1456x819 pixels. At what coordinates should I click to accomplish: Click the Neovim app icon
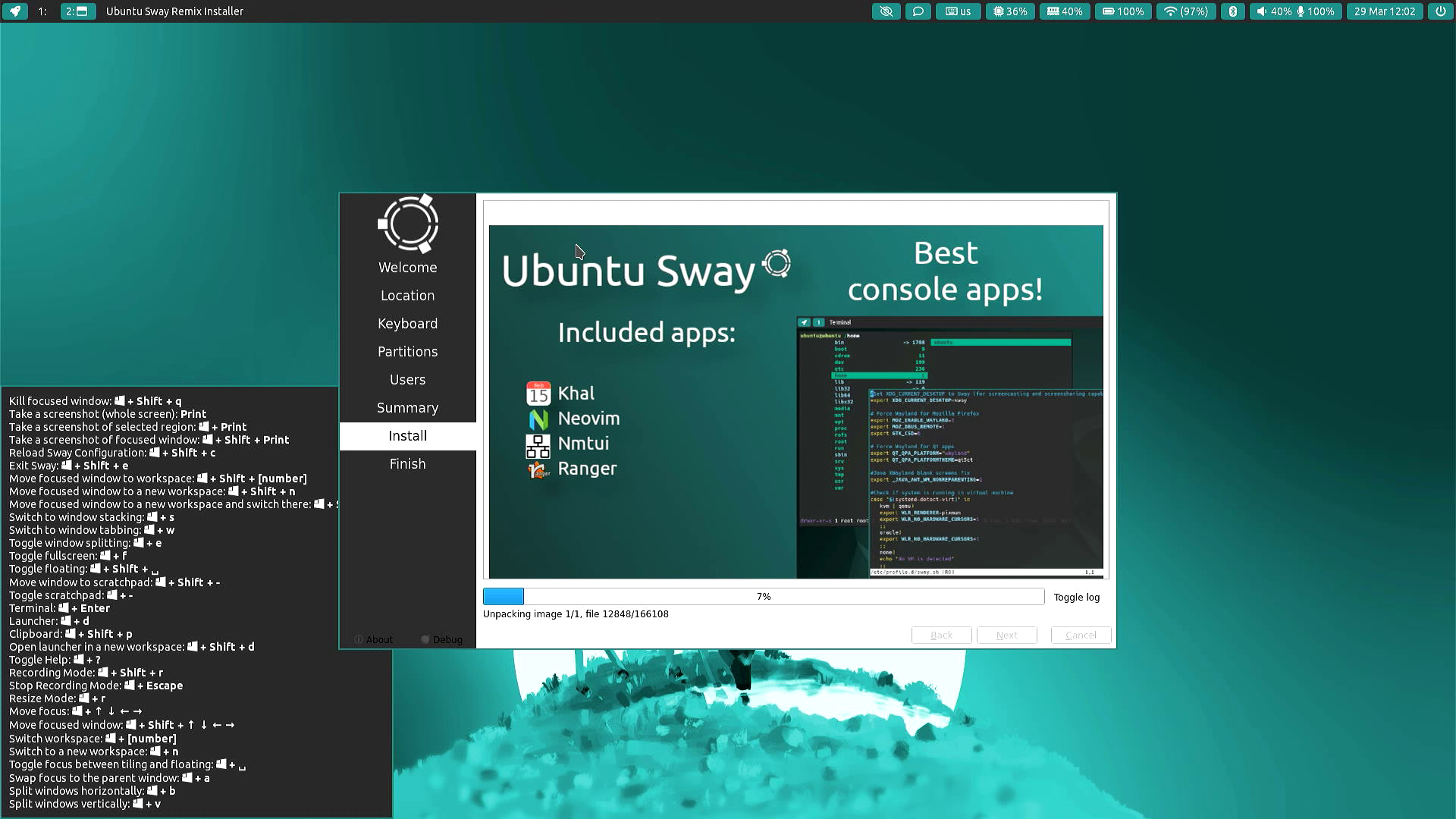click(x=538, y=418)
